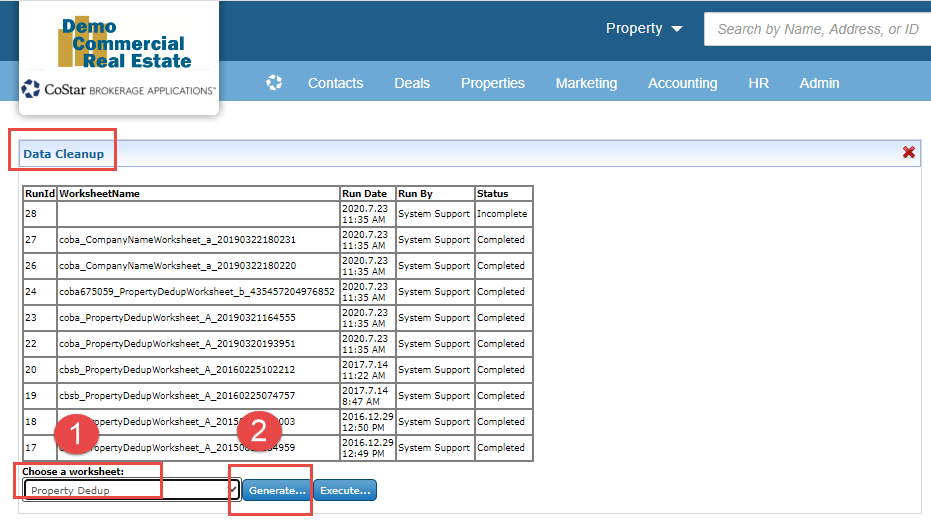The width and height of the screenshot is (931, 531).
Task: Select the Accounting menu item
Action: [x=682, y=83]
